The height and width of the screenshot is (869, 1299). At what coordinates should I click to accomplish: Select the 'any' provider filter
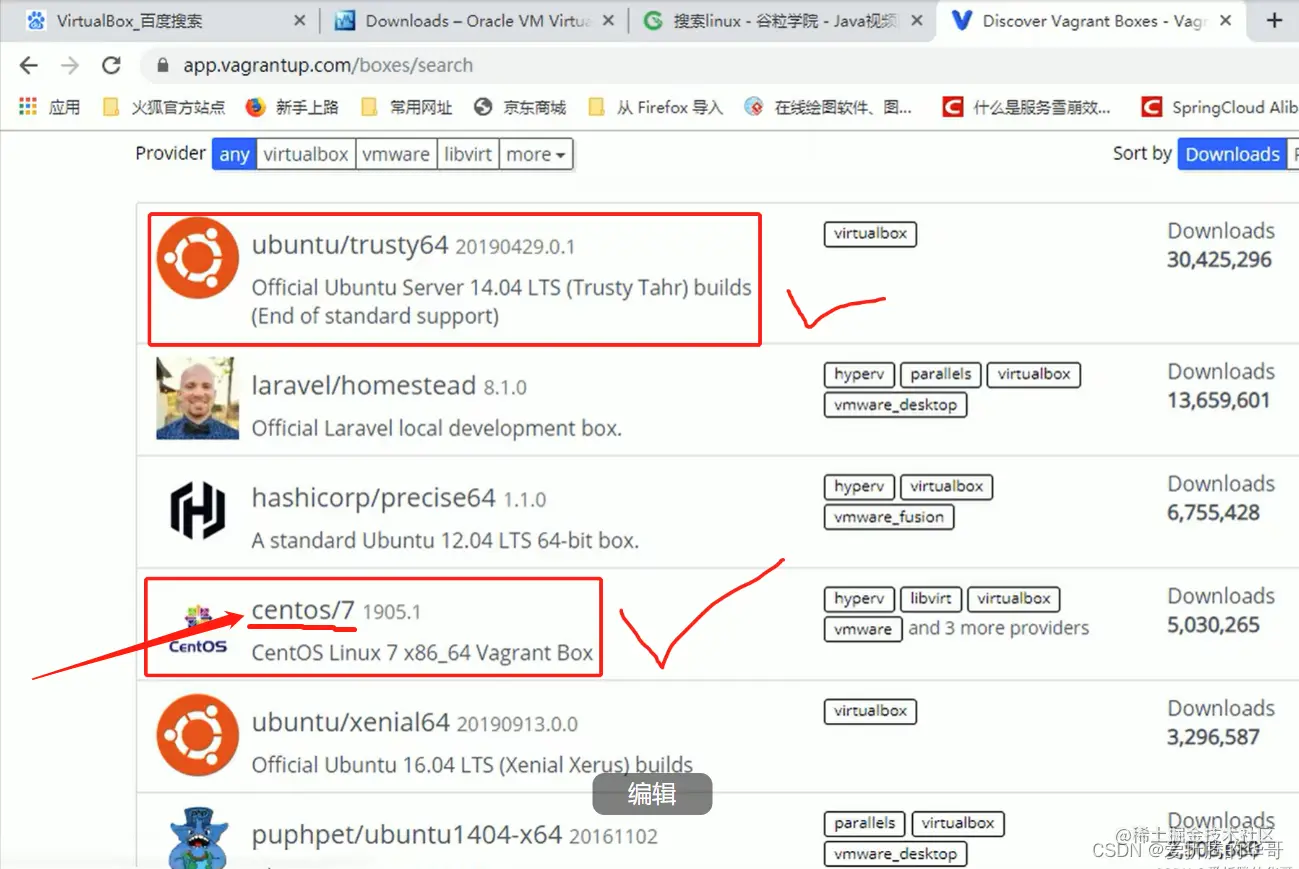[234, 154]
